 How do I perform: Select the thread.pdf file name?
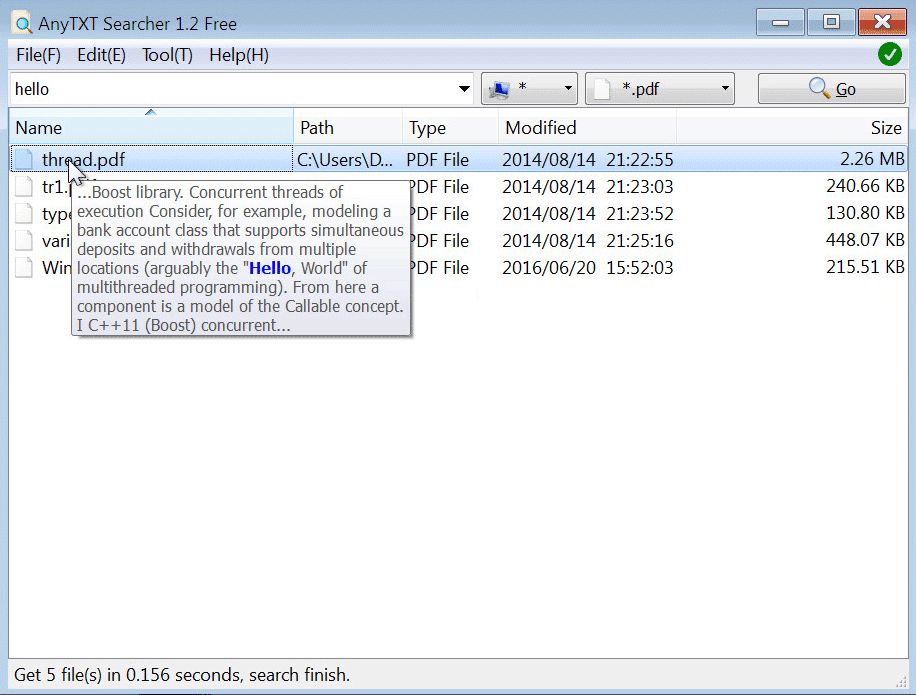click(x=84, y=159)
